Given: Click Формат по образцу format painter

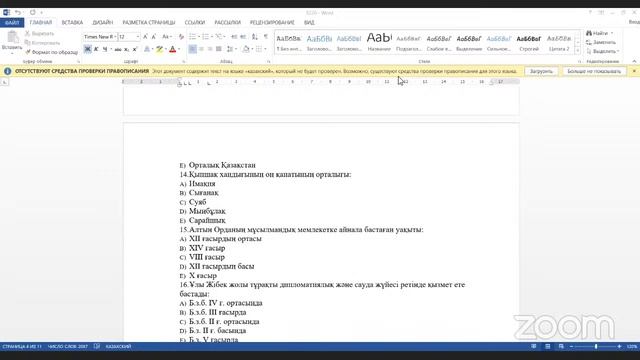Looking at the screenshot, I should click(x=51, y=52).
